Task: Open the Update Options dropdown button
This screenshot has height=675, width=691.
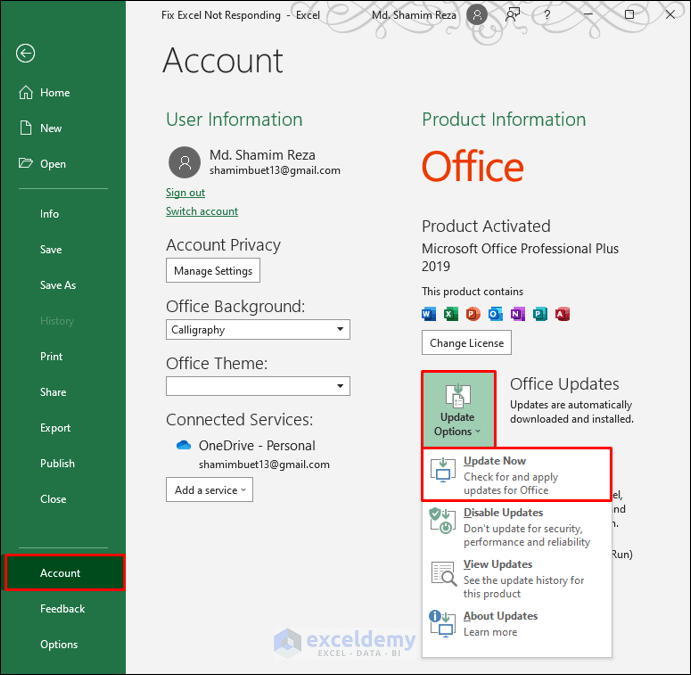Action: point(458,409)
